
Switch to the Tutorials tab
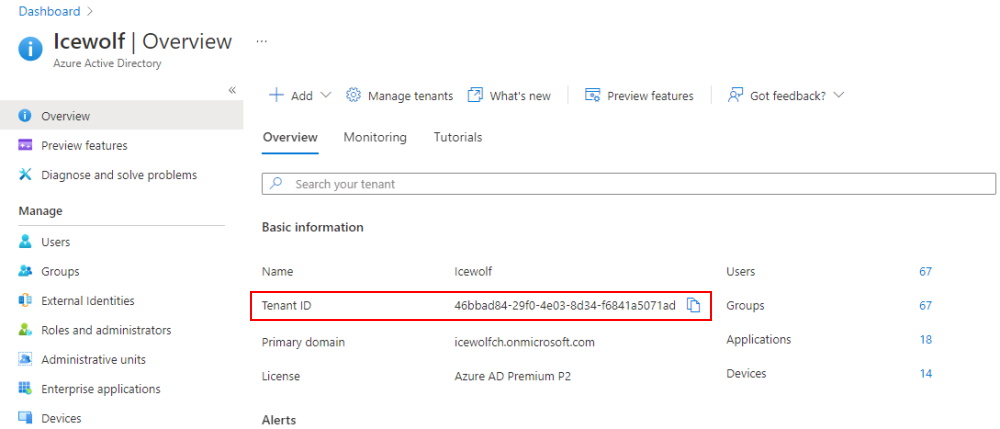pyautogui.click(x=458, y=137)
